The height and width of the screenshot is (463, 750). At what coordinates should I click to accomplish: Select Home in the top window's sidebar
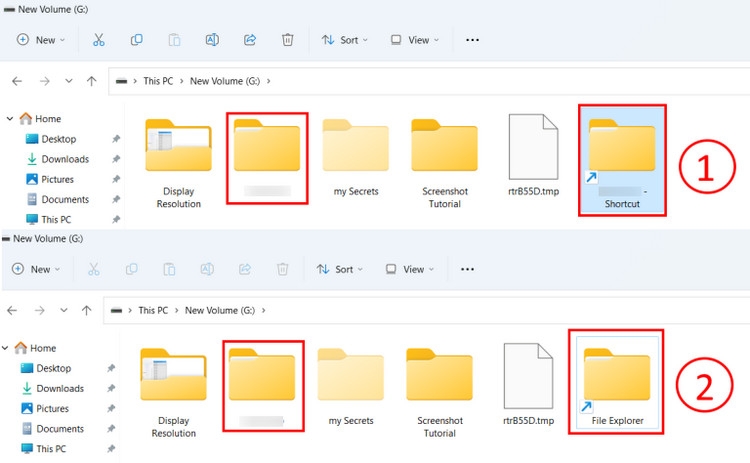point(40,118)
